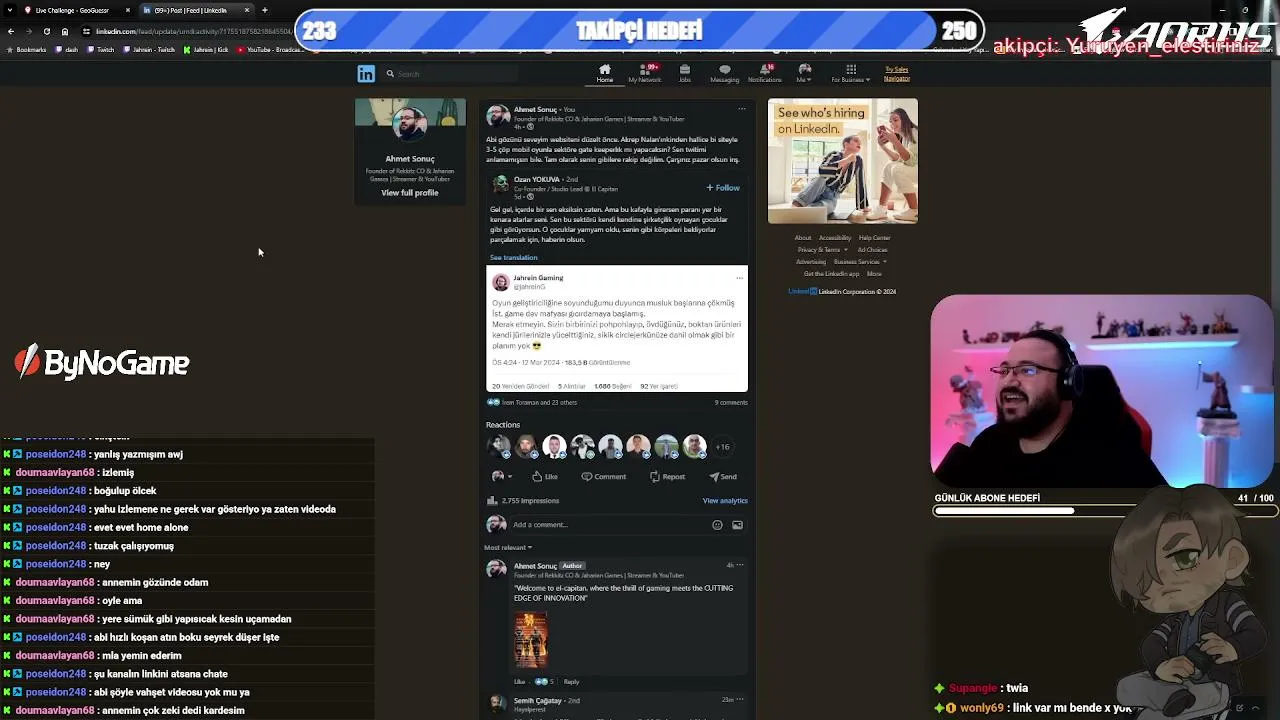
Task: Close the GeoGuessr browser tab
Action: pos(128,10)
